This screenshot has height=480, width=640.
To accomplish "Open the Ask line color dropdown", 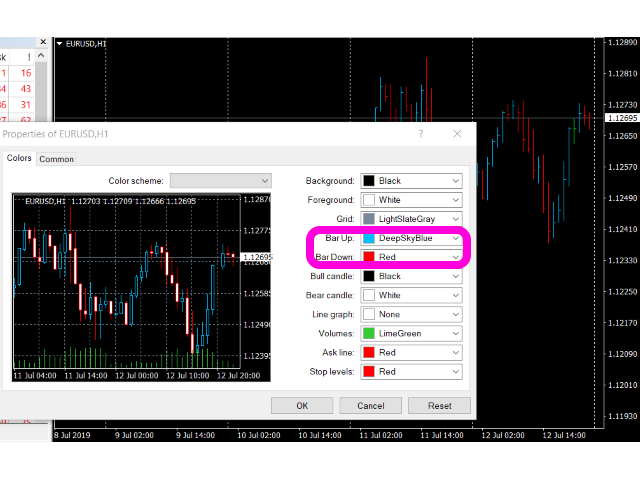I will (411, 353).
